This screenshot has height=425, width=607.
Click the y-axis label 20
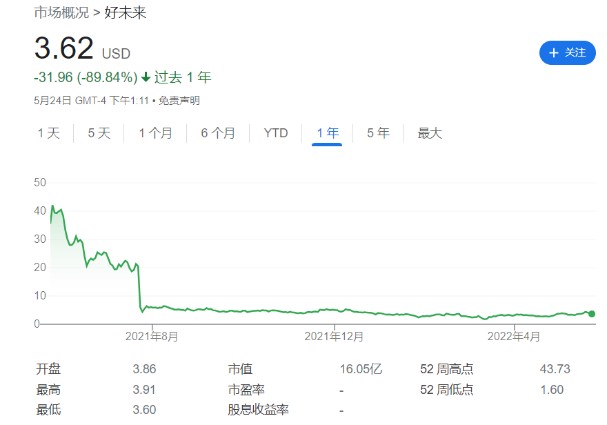pos(40,267)
